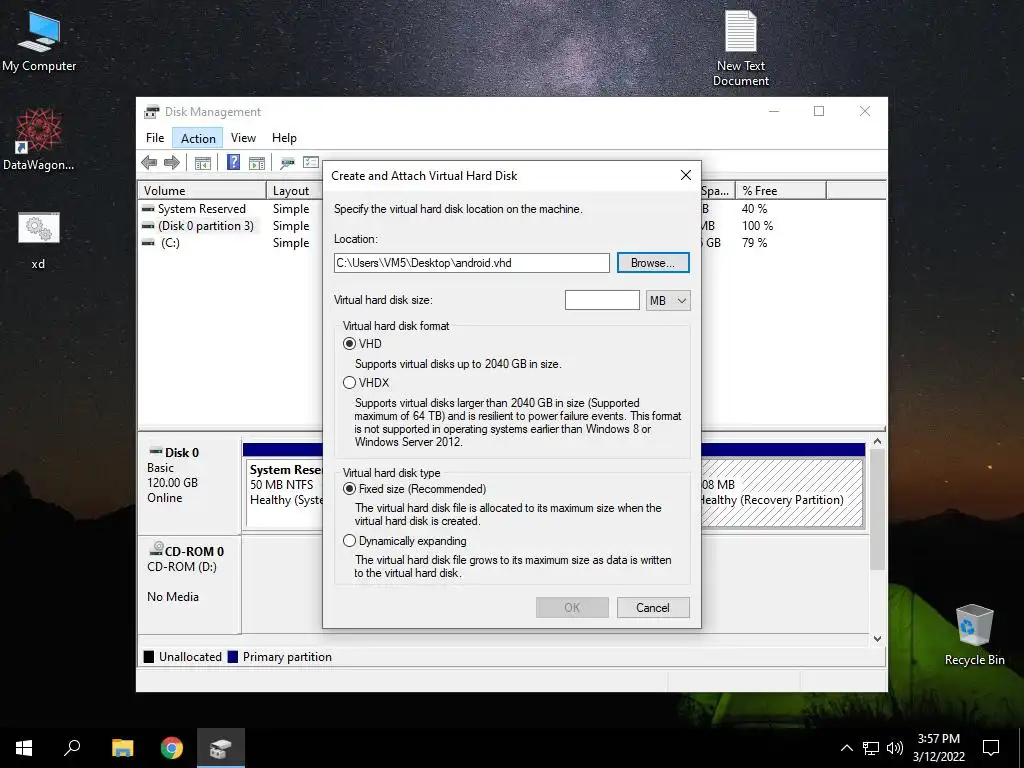
Task: Choose Fixed size (Recommended) disk type
Action: [x=349, y=488]
